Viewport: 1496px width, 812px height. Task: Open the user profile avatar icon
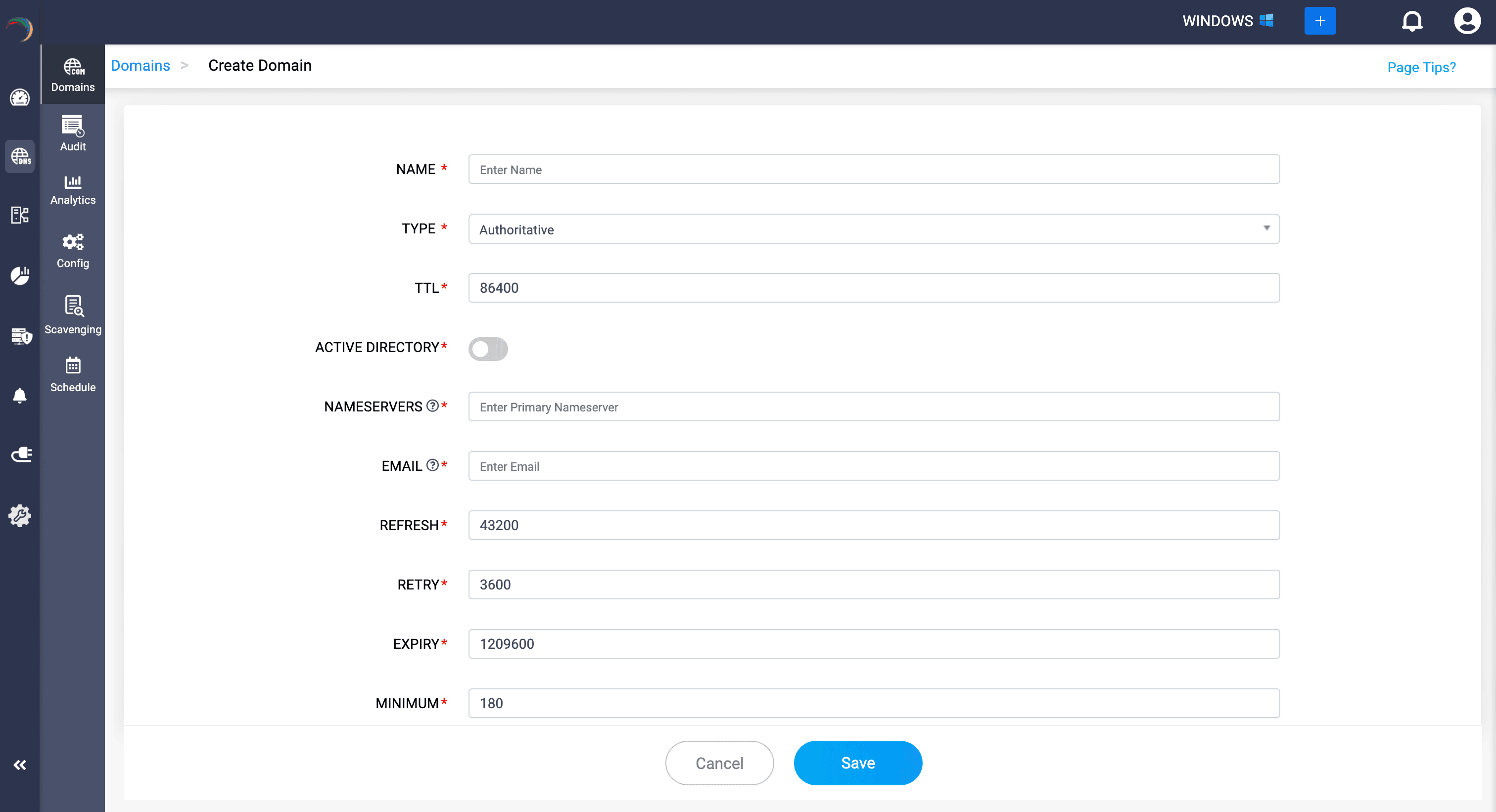pos(1466,21)
